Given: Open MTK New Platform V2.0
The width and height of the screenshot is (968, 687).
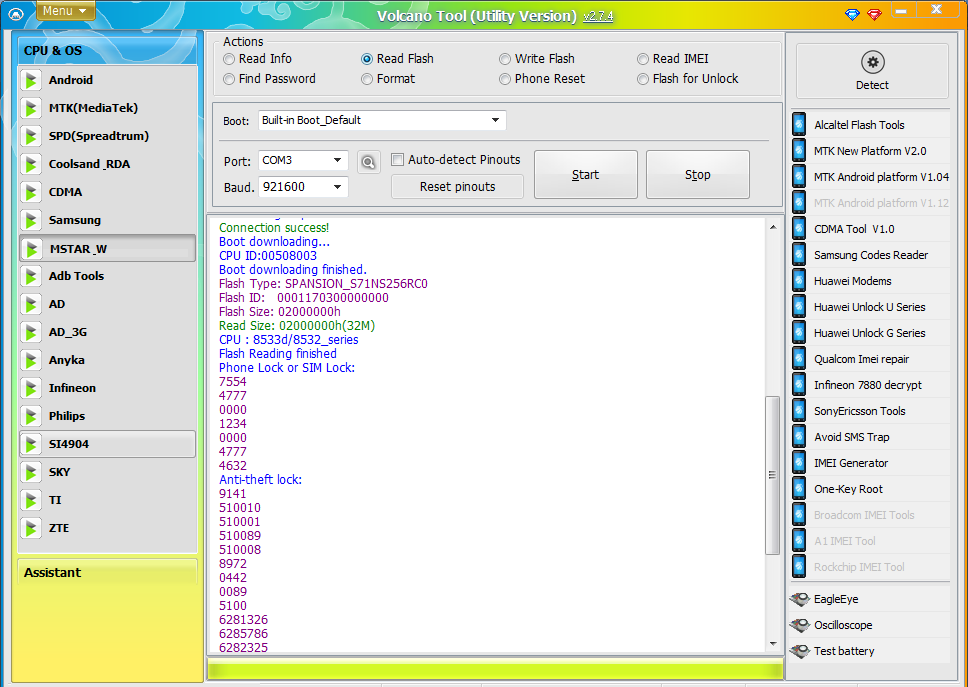Looking at the screenshot, I should 870,151.
